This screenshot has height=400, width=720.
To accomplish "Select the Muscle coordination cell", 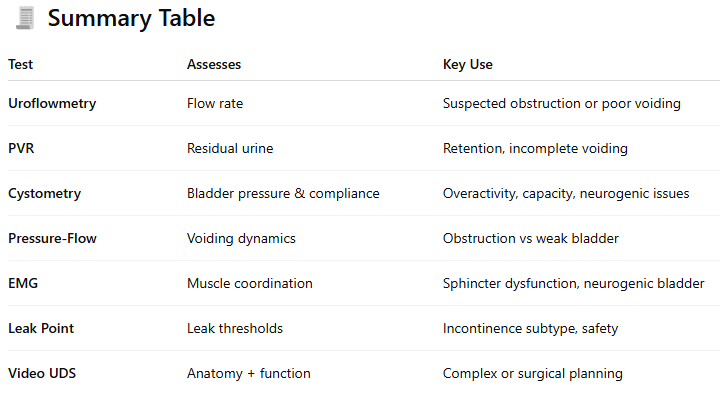I will (x=250, y=283).
